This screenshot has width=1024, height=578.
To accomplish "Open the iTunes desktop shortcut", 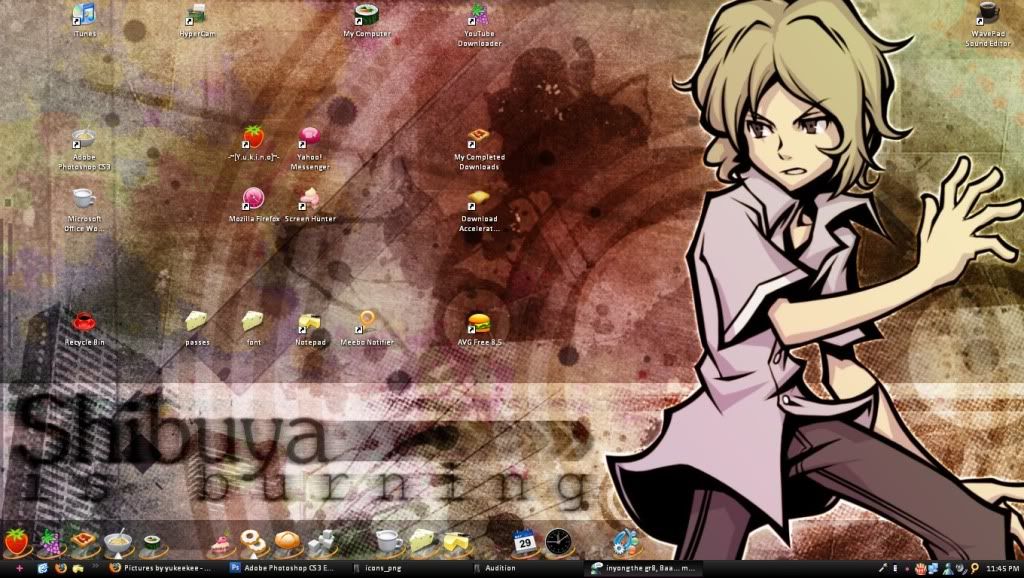I will click(x=84, y=20).
